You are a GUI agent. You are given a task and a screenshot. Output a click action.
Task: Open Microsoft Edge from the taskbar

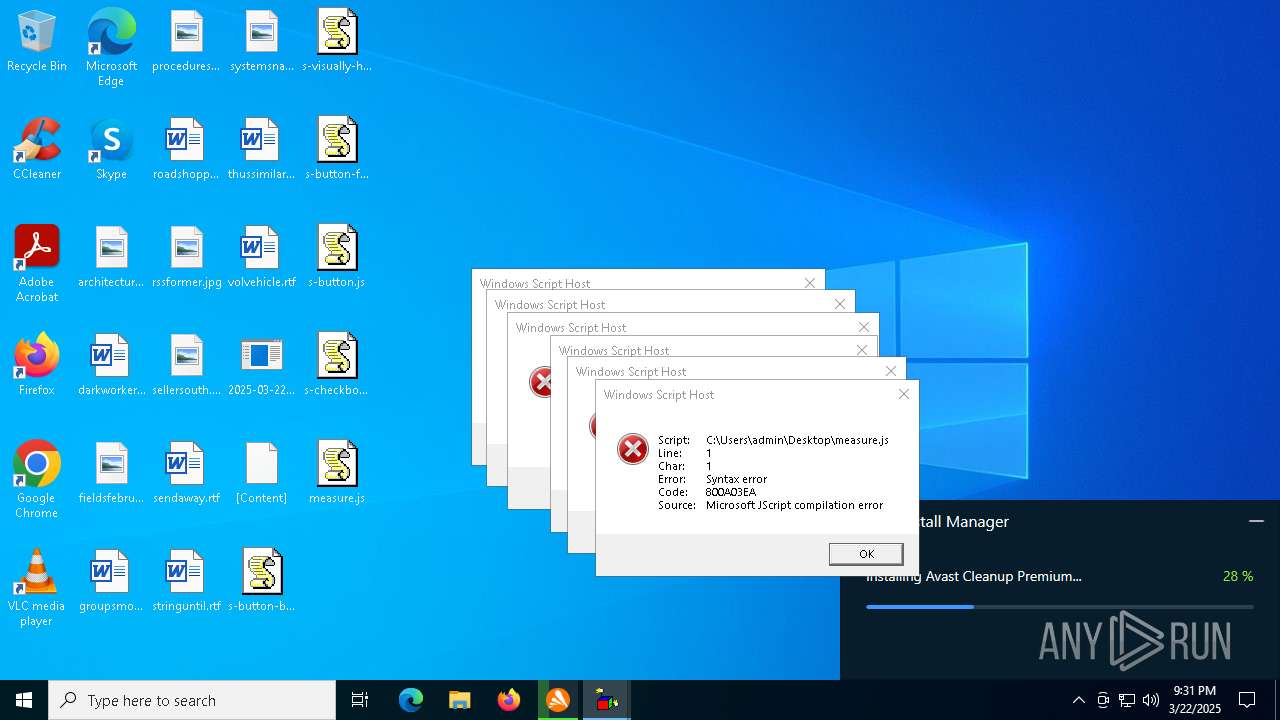pos(411,700)
